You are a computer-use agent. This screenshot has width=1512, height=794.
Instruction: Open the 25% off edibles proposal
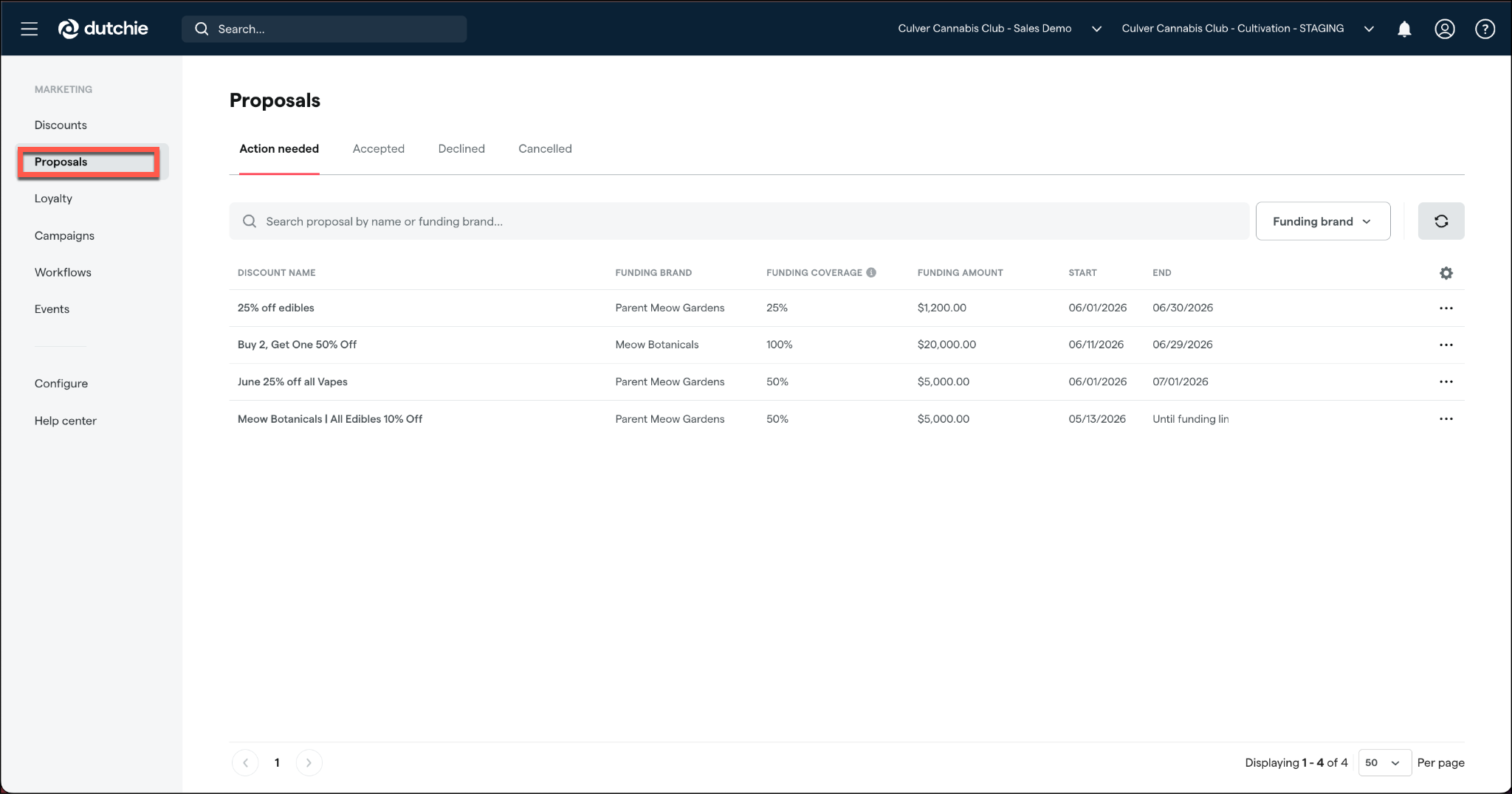(275, 308)
